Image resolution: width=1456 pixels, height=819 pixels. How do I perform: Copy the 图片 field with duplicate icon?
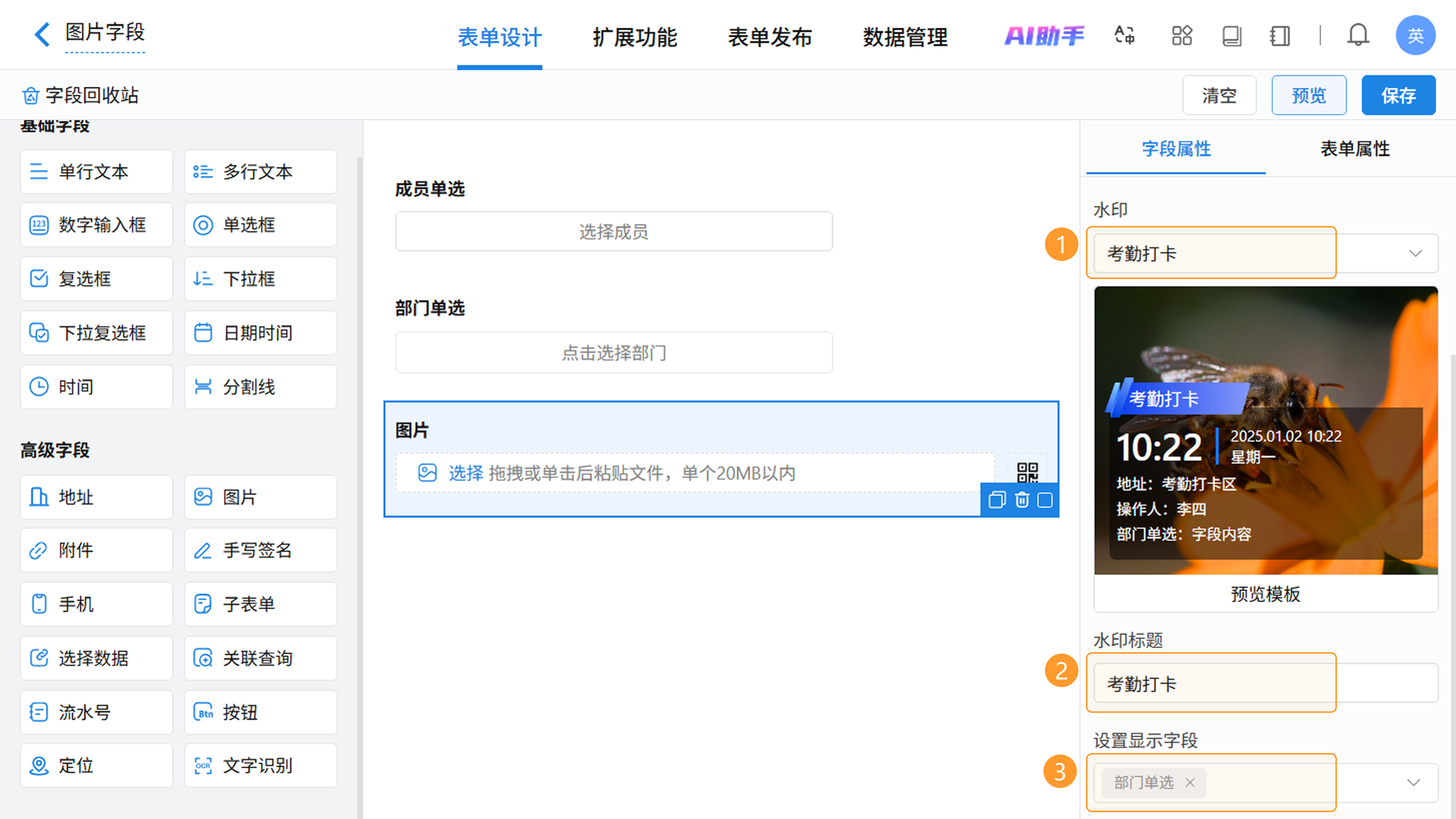(997, 500)
